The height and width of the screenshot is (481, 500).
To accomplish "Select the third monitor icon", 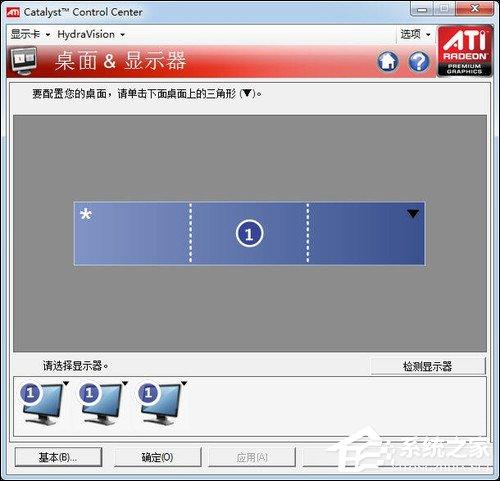I will coord(160,404).
